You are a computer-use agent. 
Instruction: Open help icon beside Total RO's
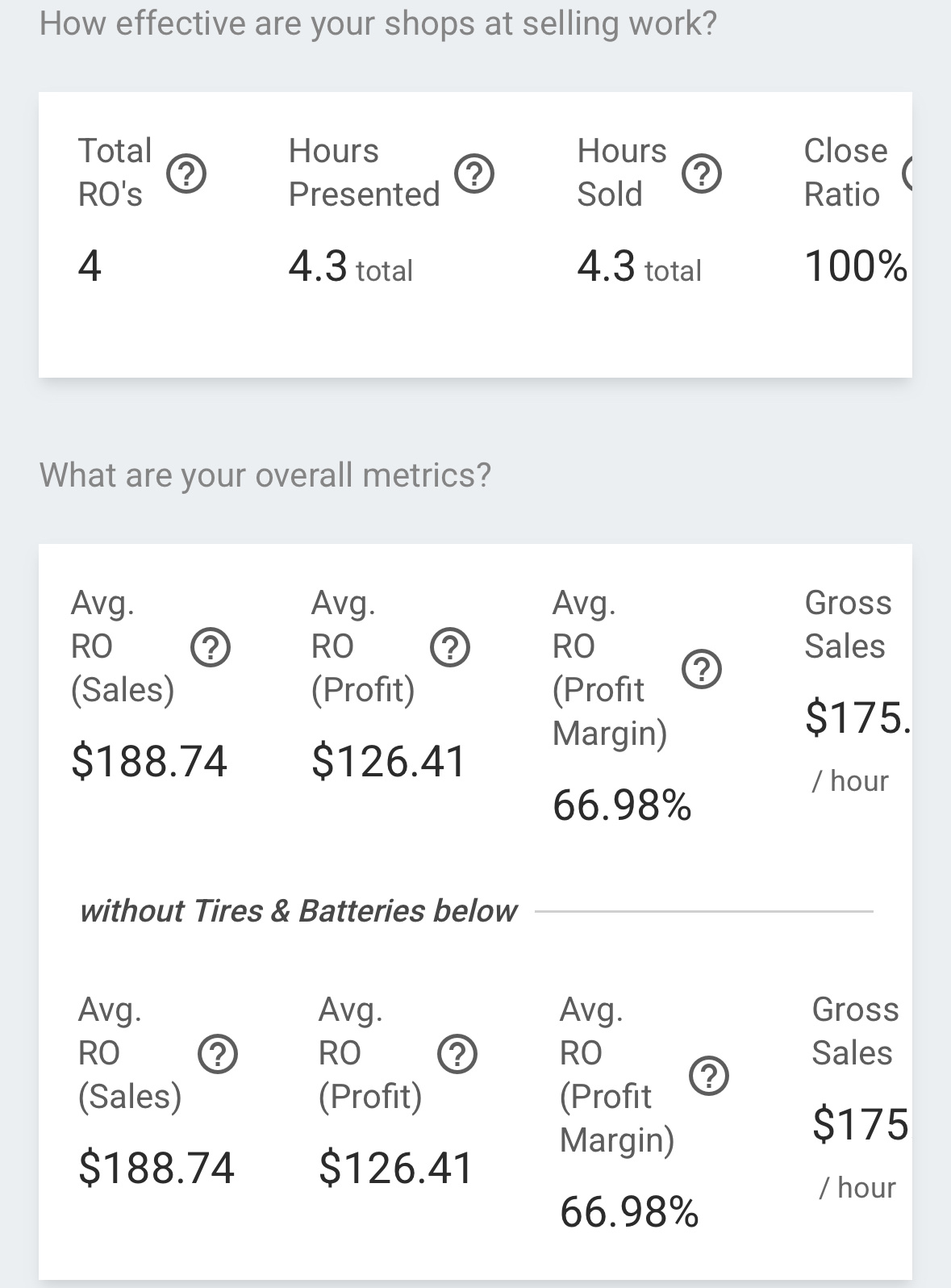(186, 174)
